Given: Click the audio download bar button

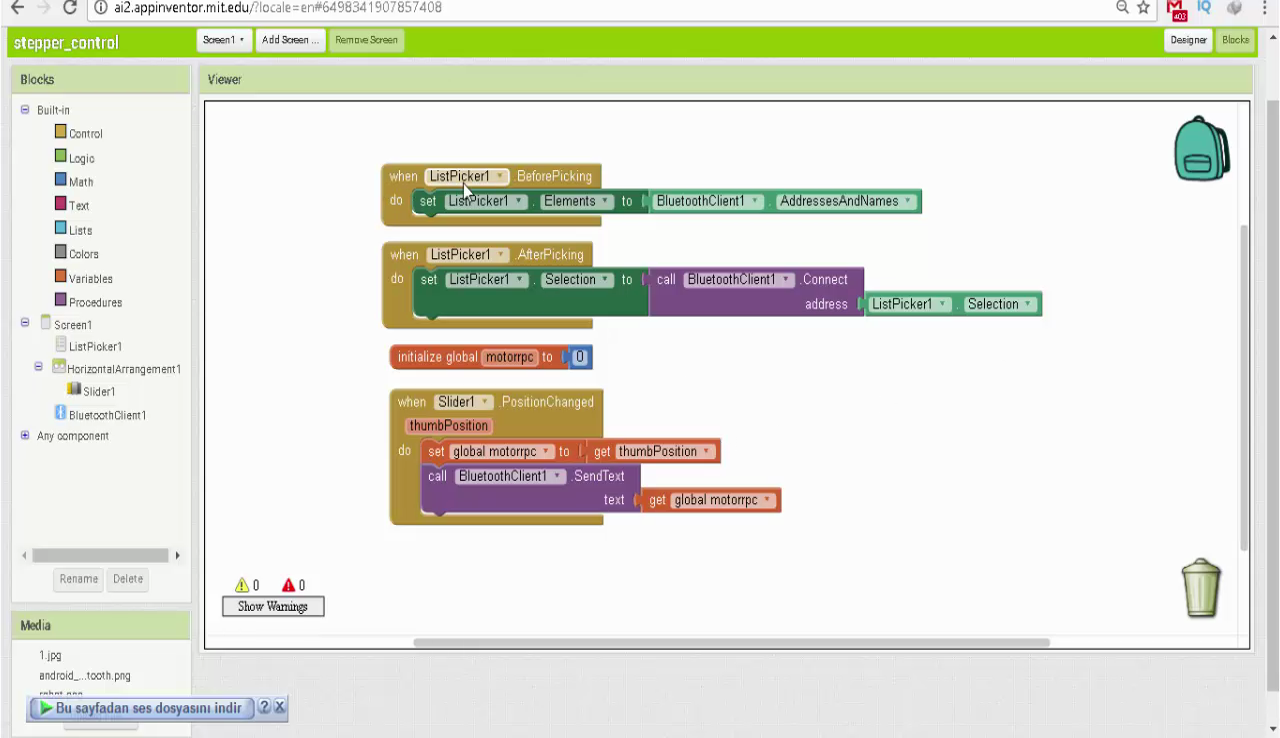Looking at the screenshot, I should 141,708.
